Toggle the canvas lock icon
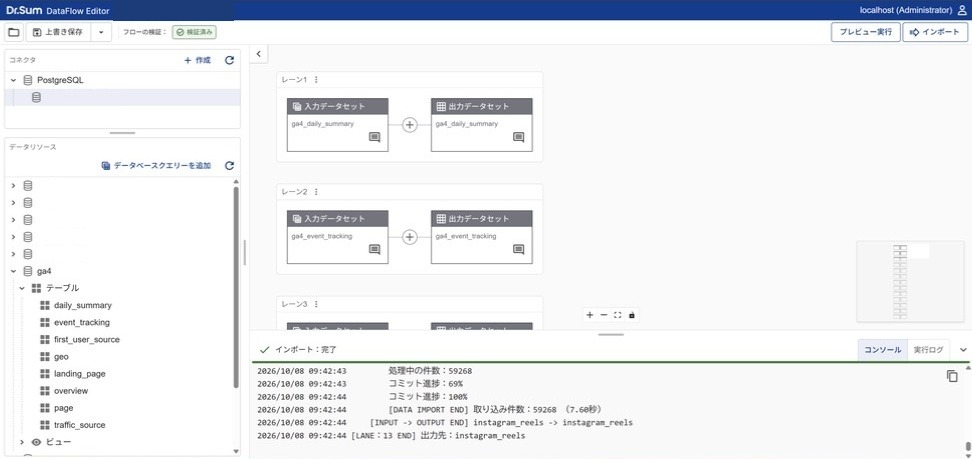This screenshot has height=459, width=972. click(x=632, y=315)
